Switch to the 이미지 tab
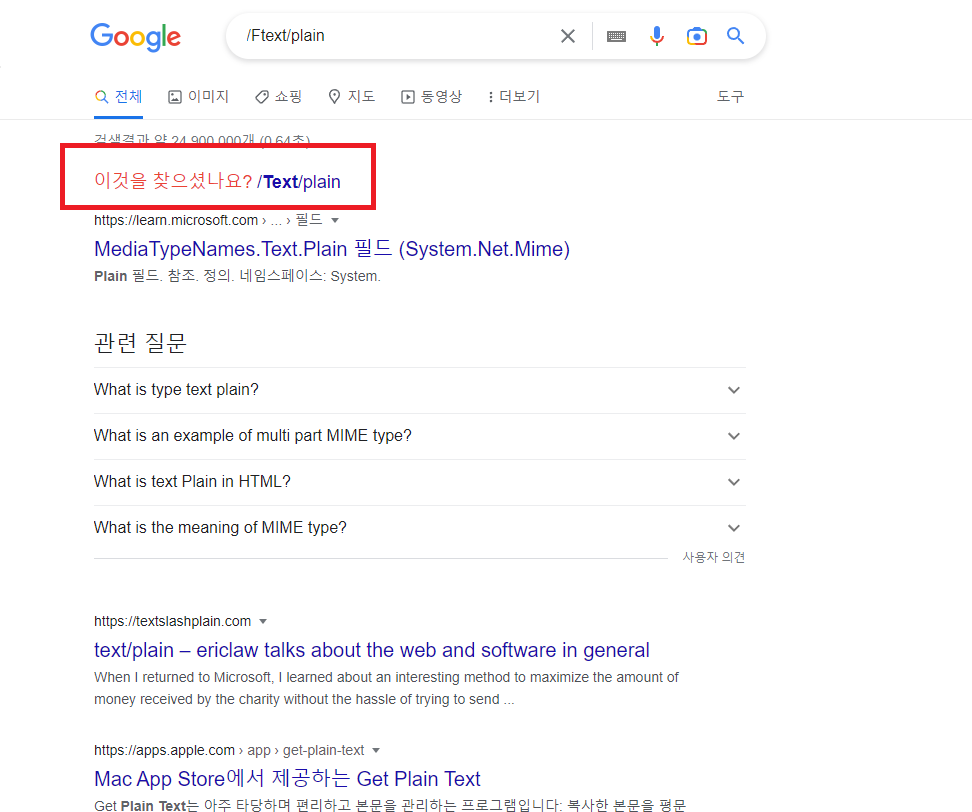The height and width of the screenshot is (812, 972). pyautogui.click(x=198, y=97)
